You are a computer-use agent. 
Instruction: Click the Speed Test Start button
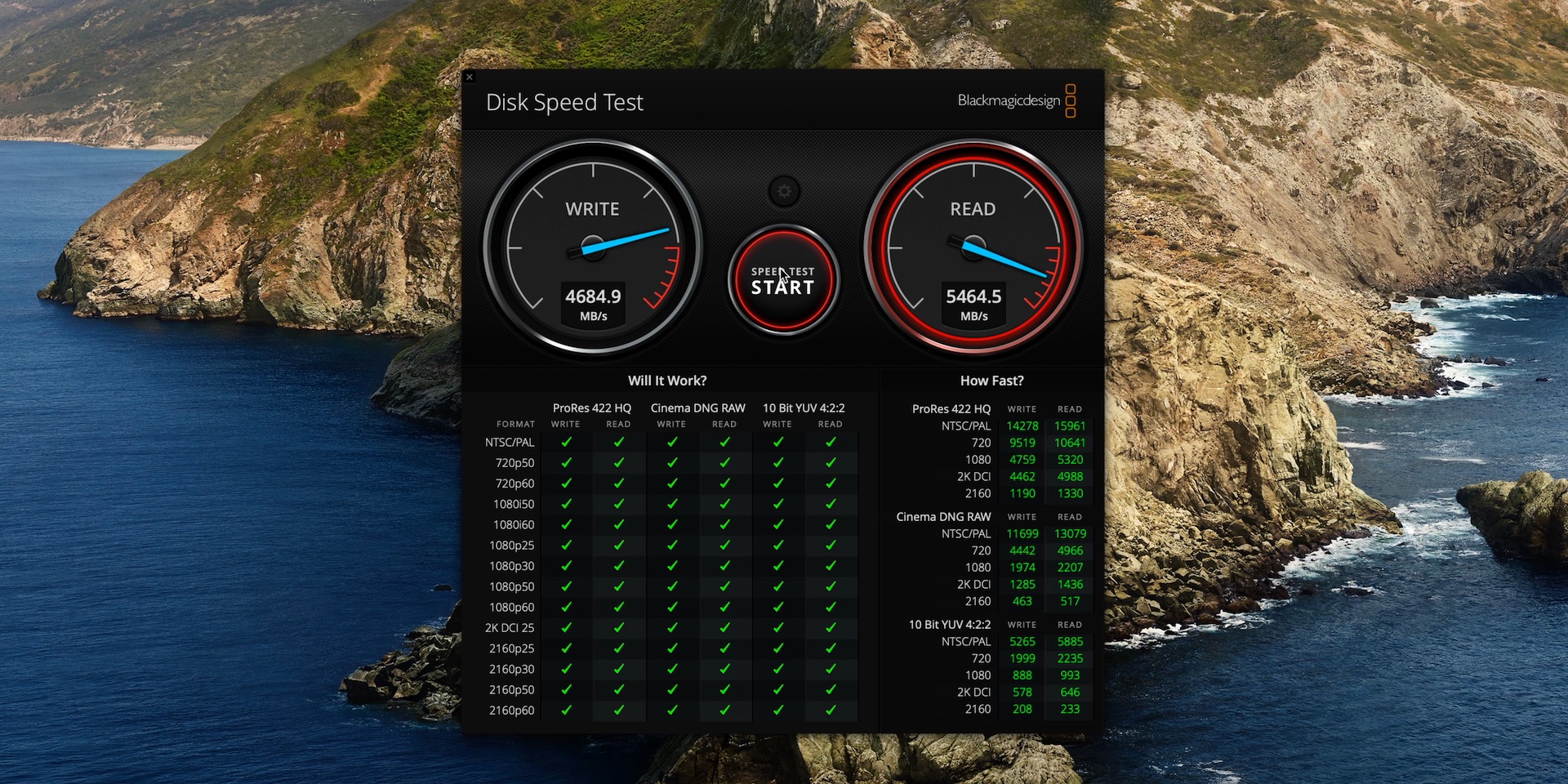[783, 281]
